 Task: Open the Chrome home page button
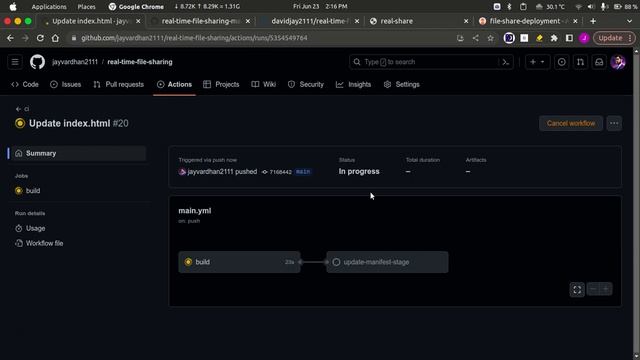(x=55, y=38)
